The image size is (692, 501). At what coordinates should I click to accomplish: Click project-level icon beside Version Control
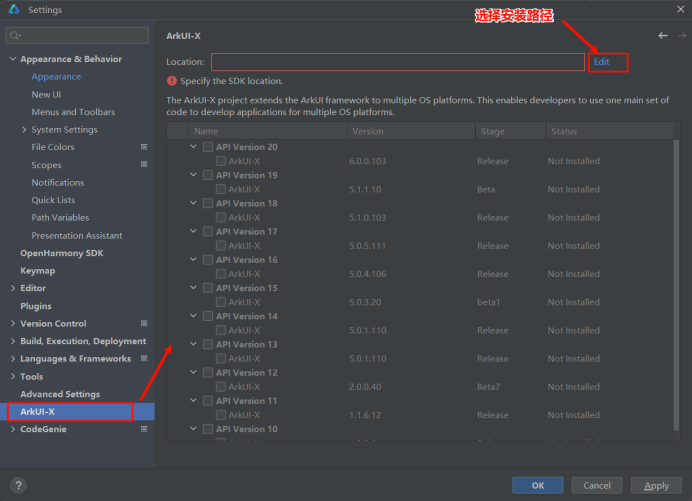pyautogui.click(x=144, y=324)
